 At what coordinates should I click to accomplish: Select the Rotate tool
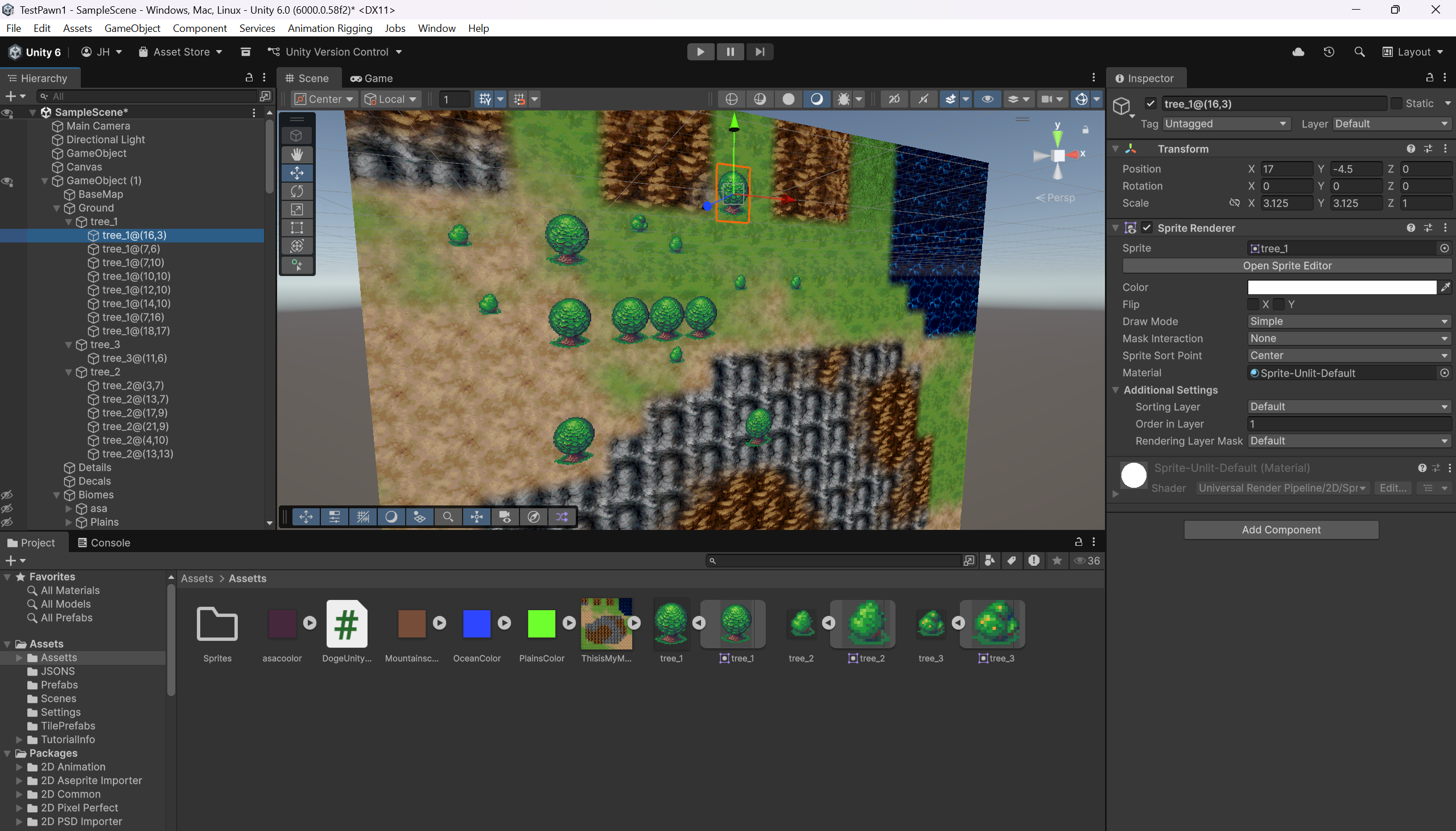[296, 191]
